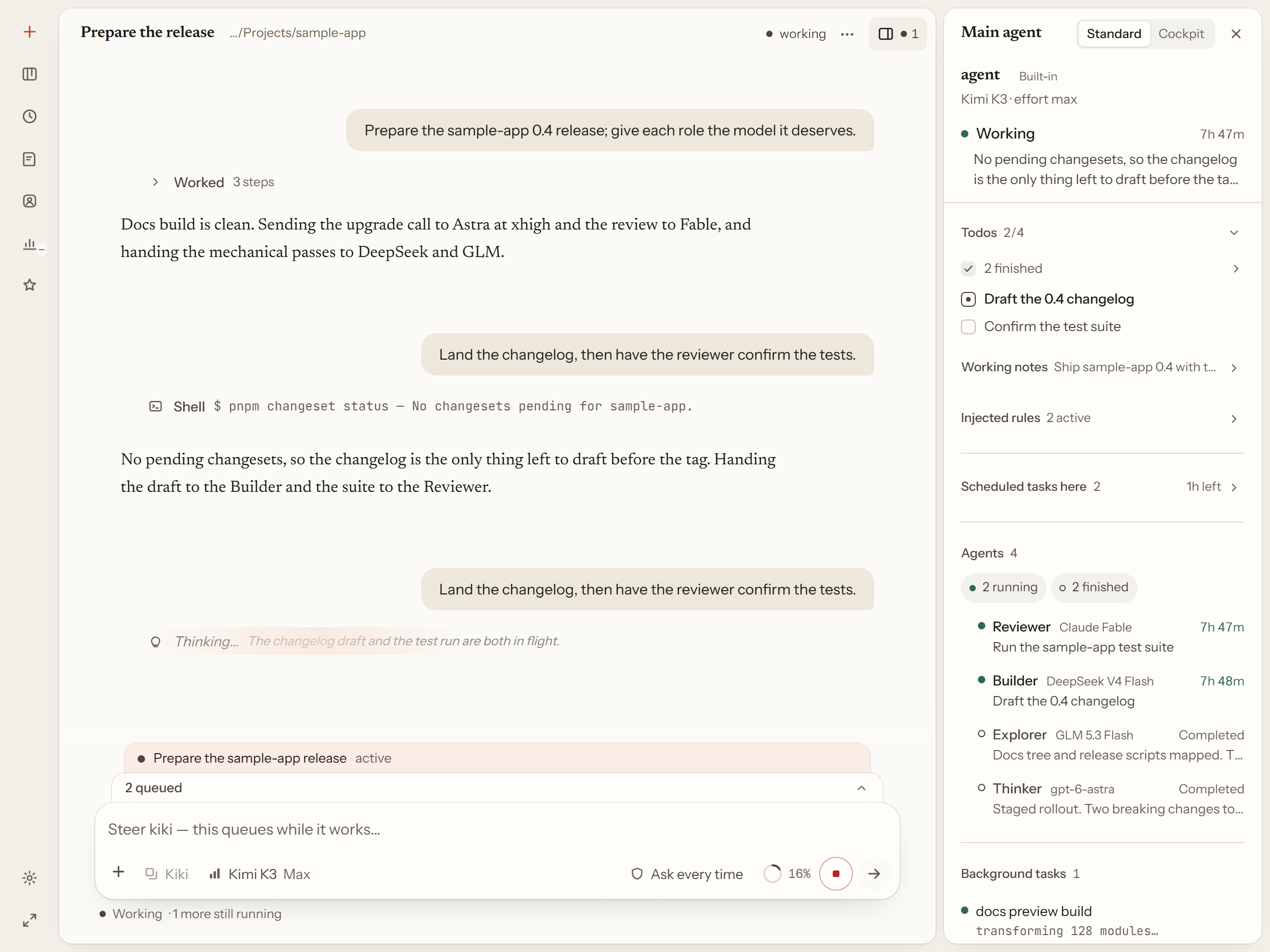Open the agent profile sidebar icon
Image resolution: width=1270 pixels, height=952 pixels.
30,201
